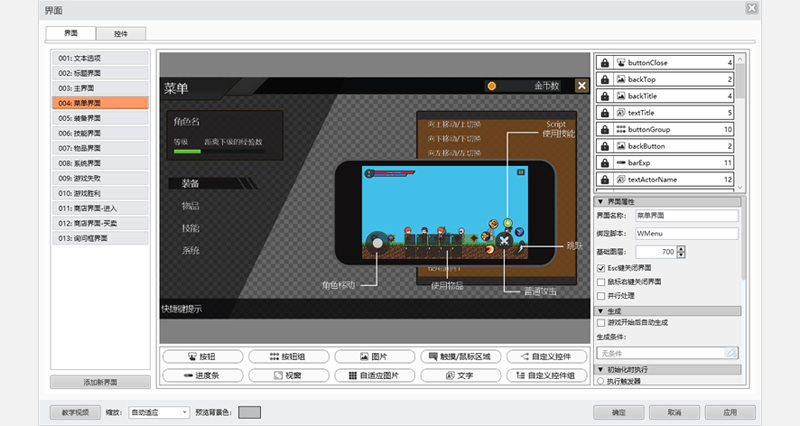
Task: Add a 自定义控件组 custom control group
Action: 545,375
